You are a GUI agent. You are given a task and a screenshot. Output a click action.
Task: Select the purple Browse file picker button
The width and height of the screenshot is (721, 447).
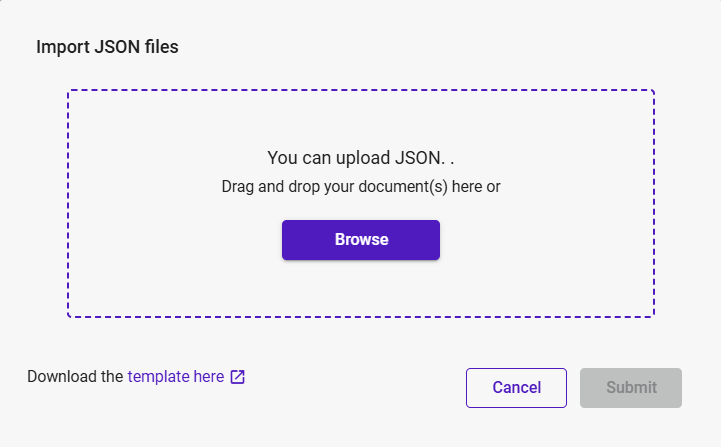click(x=360, y=240)
